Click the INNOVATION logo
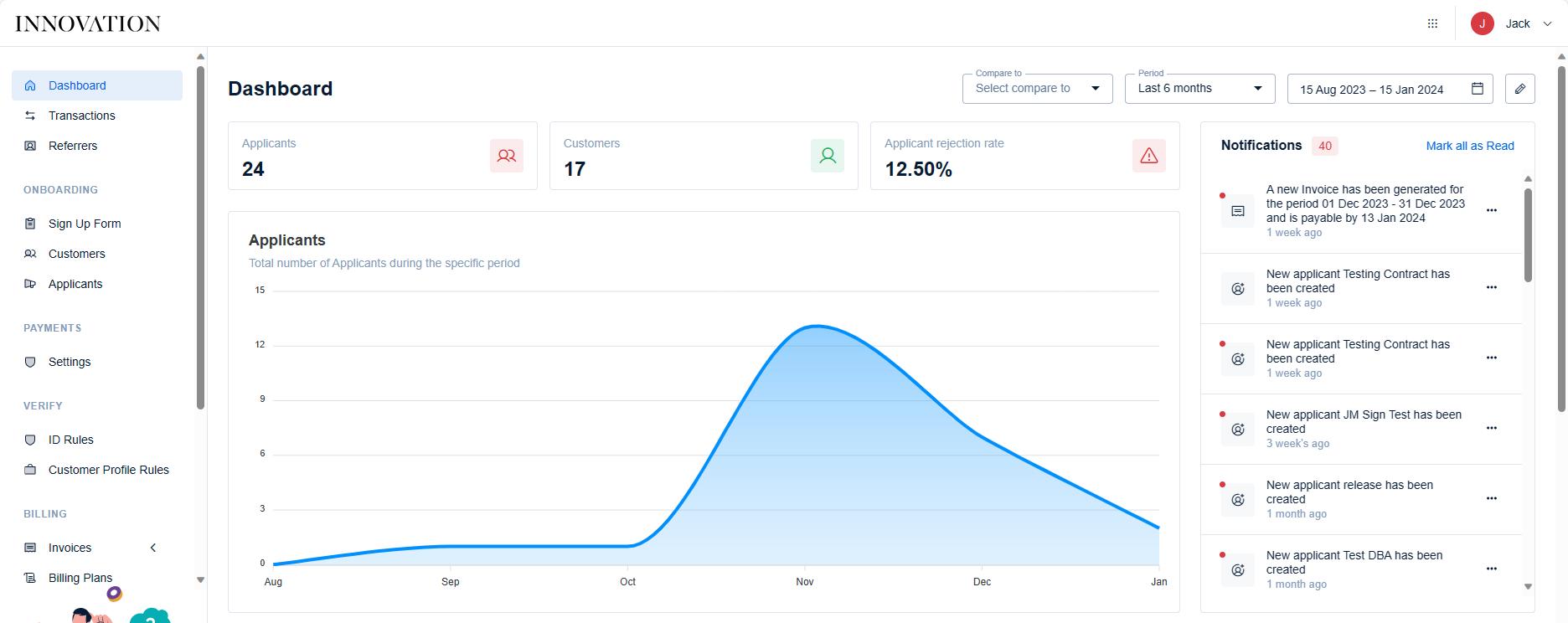The height and width of the screenshot is (623, 1568). point(88,24)
